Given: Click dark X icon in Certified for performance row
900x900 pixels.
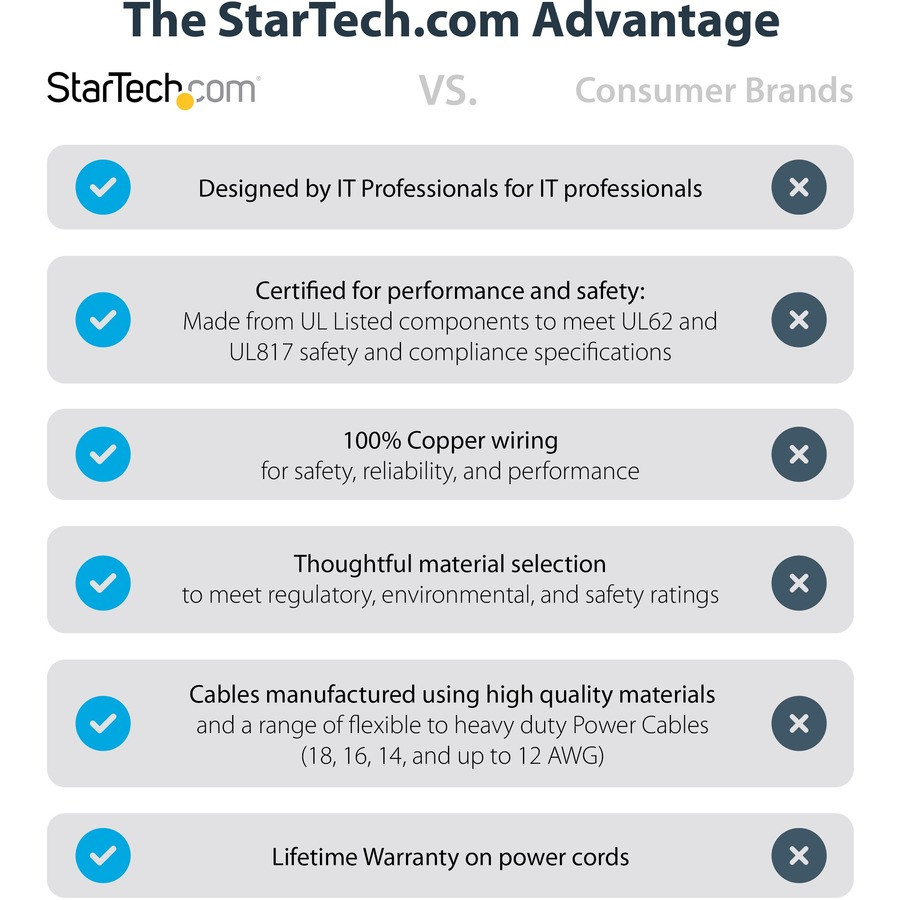Looking at the screenshot, I should pos(798,320).
